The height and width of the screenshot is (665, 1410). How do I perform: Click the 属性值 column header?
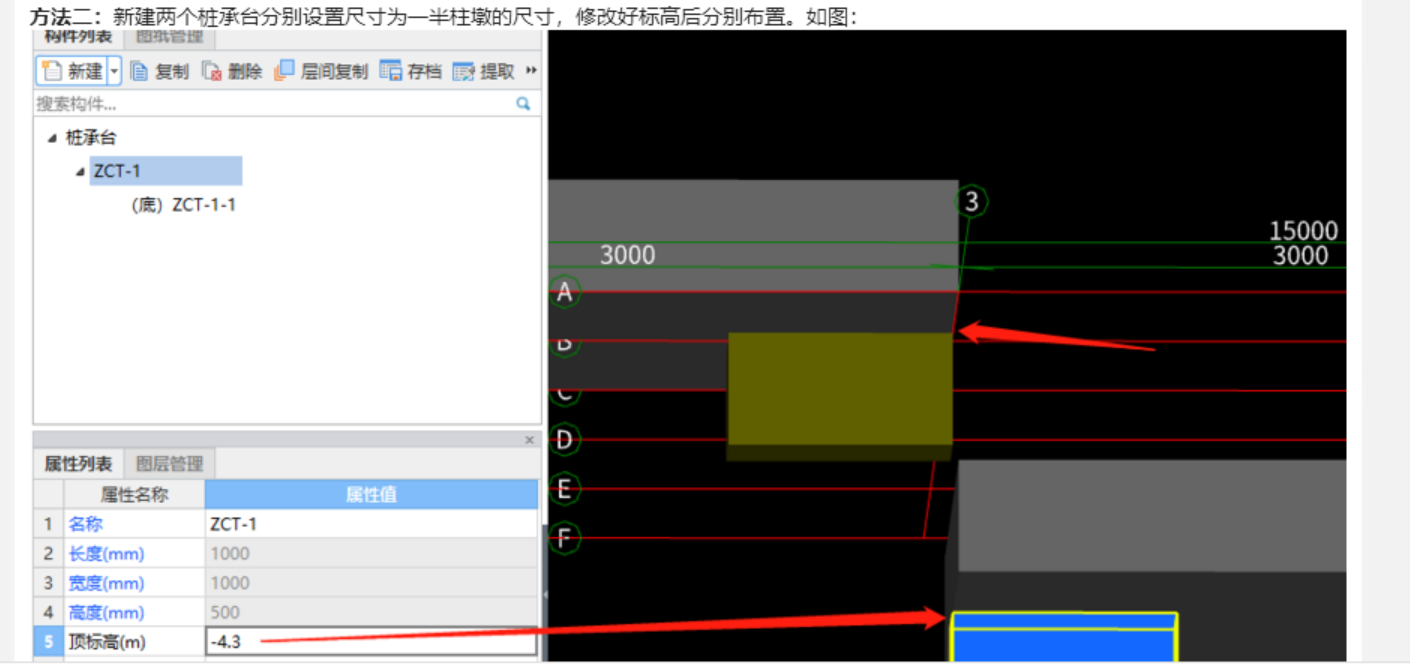tap(371, 494)
